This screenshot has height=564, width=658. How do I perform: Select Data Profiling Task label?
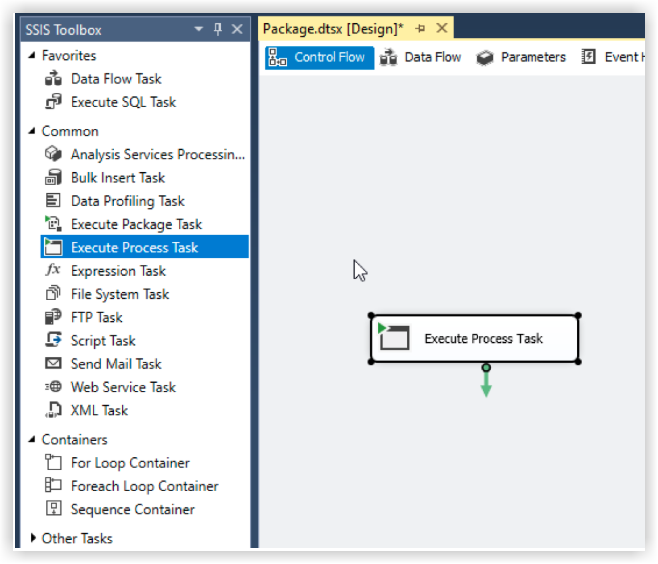point(128,201)
